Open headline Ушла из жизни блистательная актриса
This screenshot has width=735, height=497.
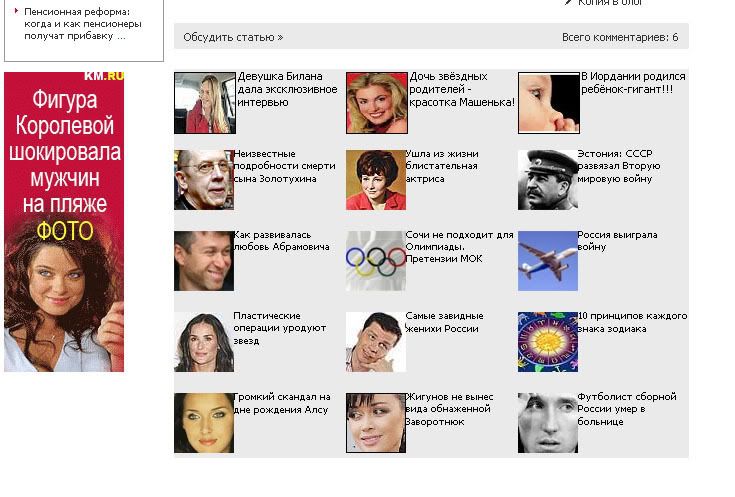point(442,166)
